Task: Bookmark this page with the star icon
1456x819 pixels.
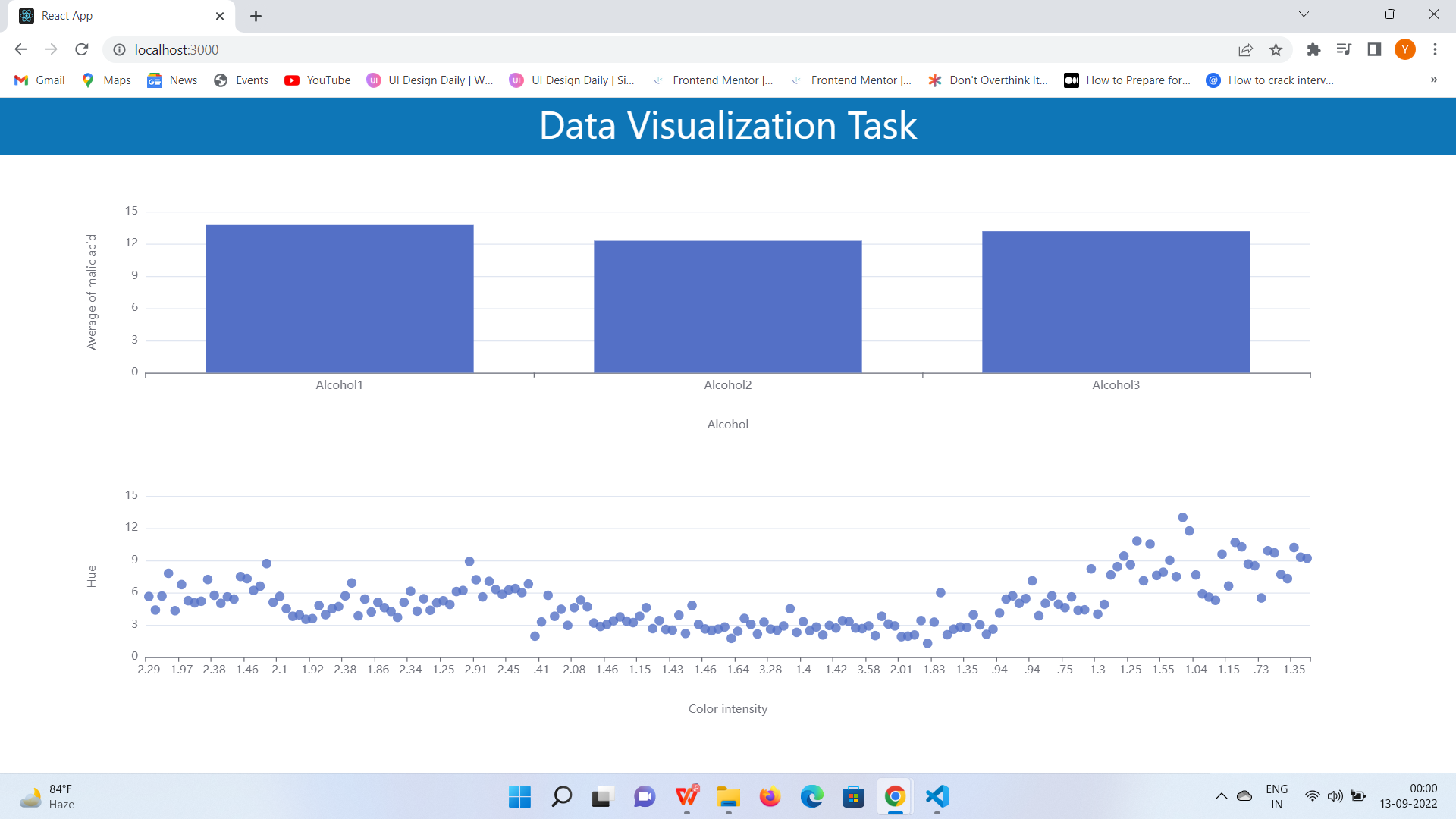Action: point(1276,49)
